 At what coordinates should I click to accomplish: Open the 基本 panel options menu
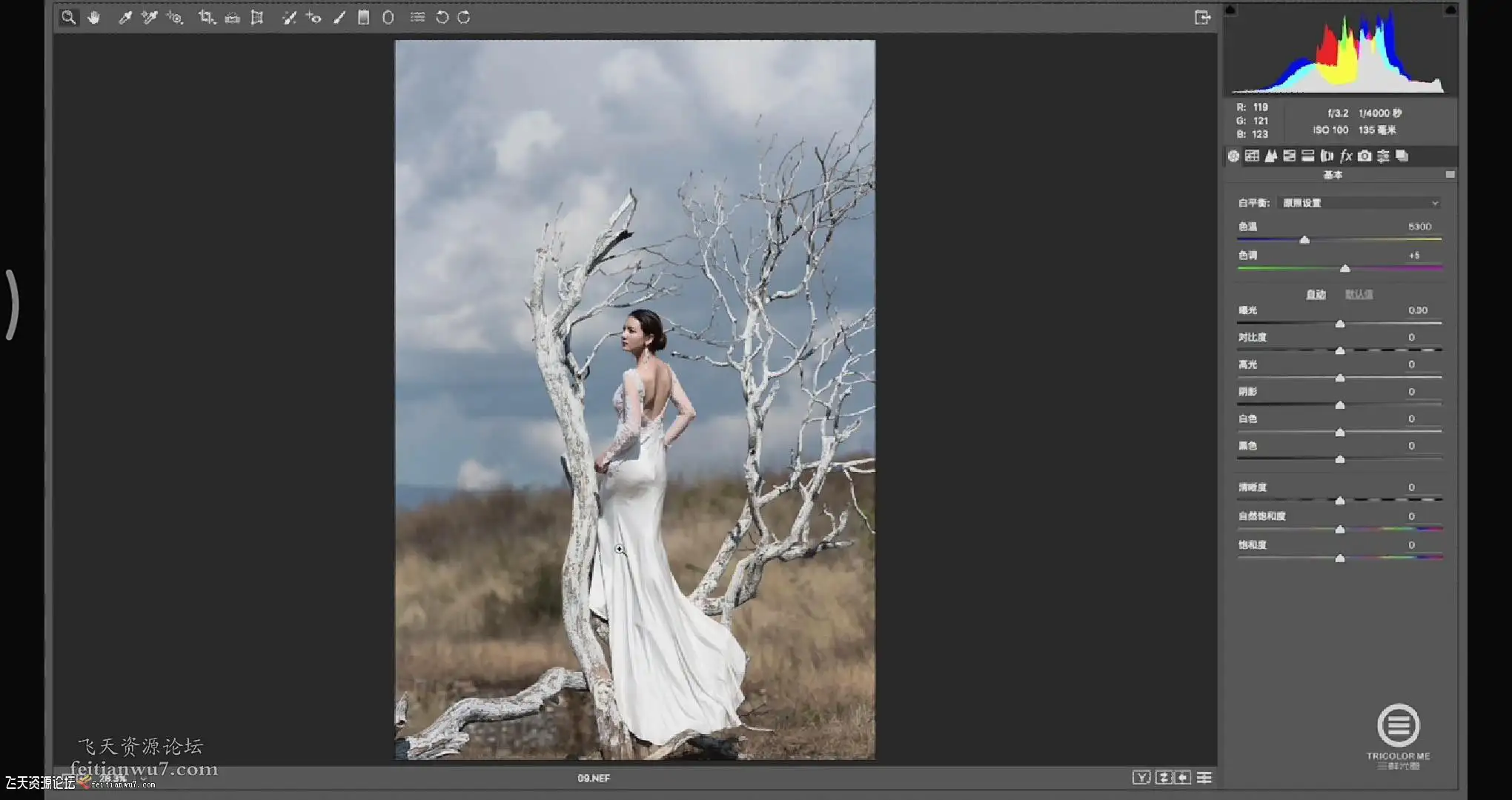point(1450,175)
